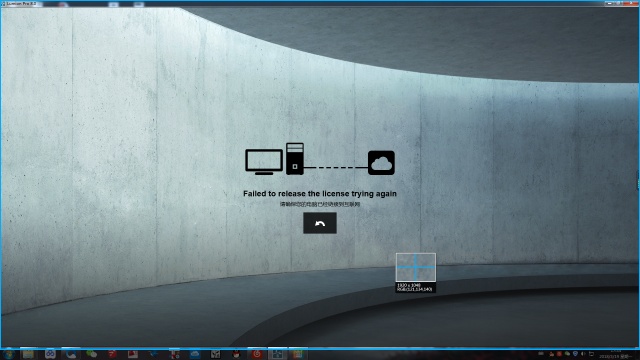Viewport: 640px width, 360px height.
Task: Click the monitor icon left of the tower
Action: 264,162
